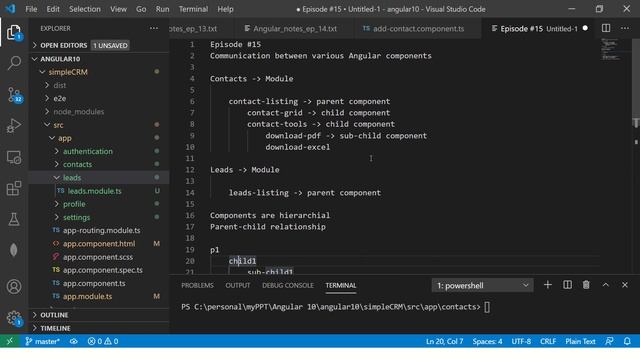
Task: Open the File menu
Action: (31, 9)
